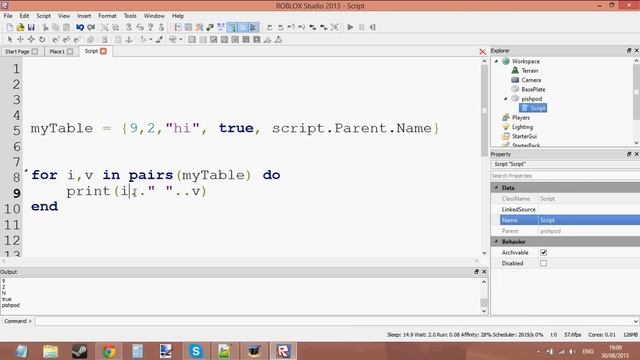Close the Script tab with red X
640x360 pixels.
tap(103, 51)
